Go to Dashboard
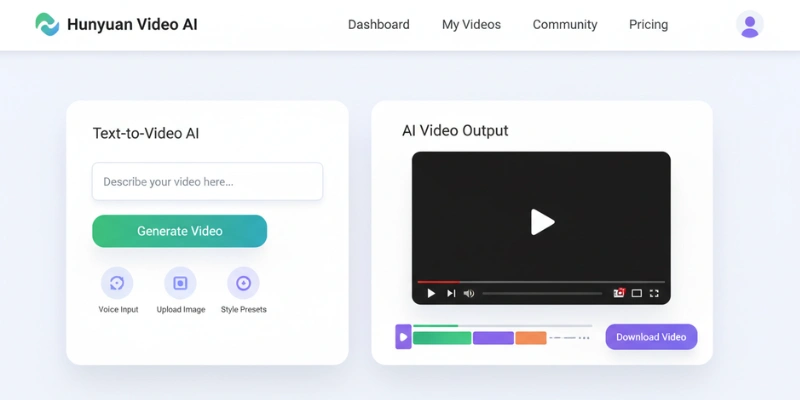800x400 pixels. pyautogui.click(x=379, y=24)
